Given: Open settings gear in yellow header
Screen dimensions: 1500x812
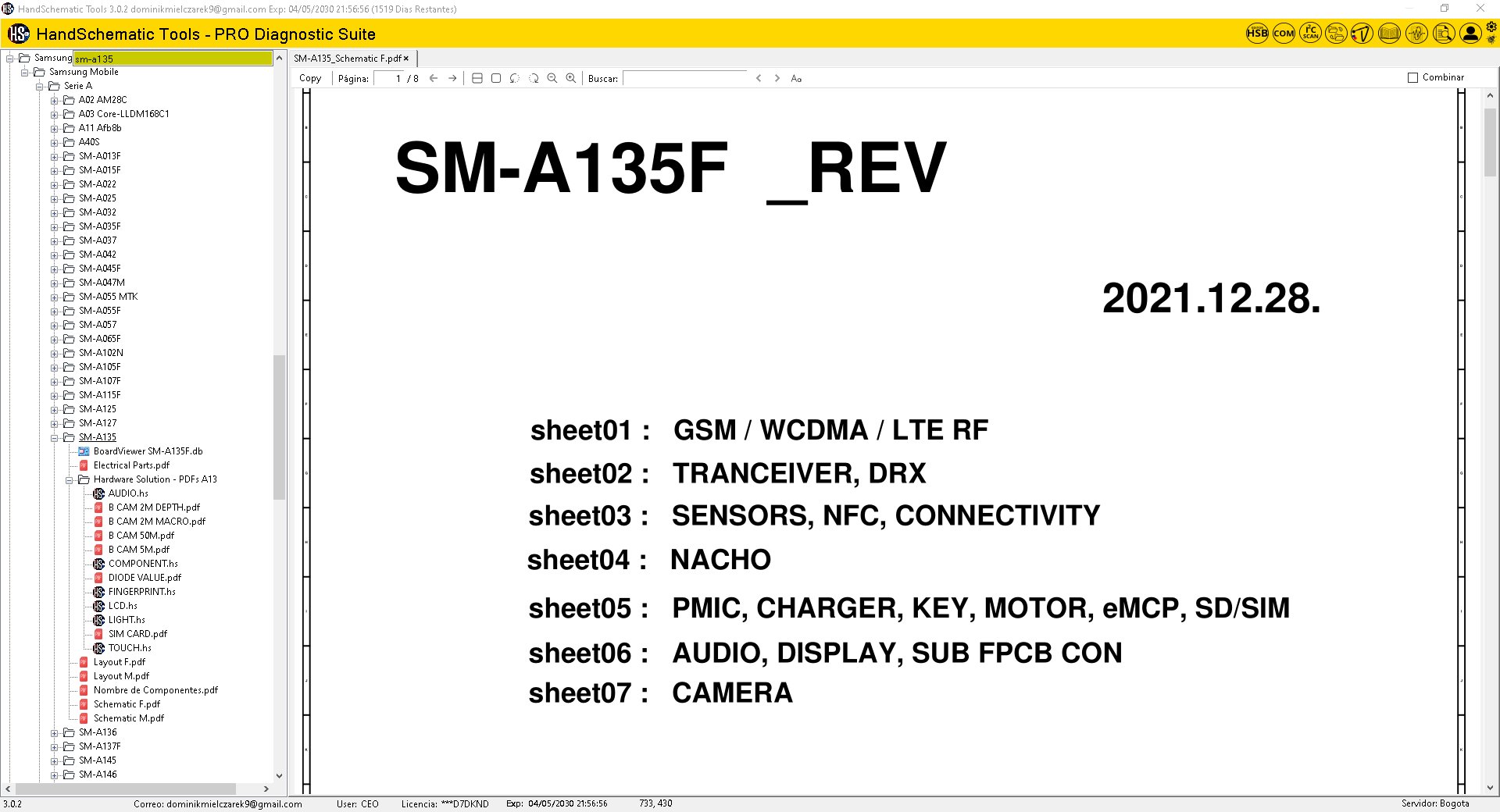Looking at the screenshot, I should [1491, 27].
